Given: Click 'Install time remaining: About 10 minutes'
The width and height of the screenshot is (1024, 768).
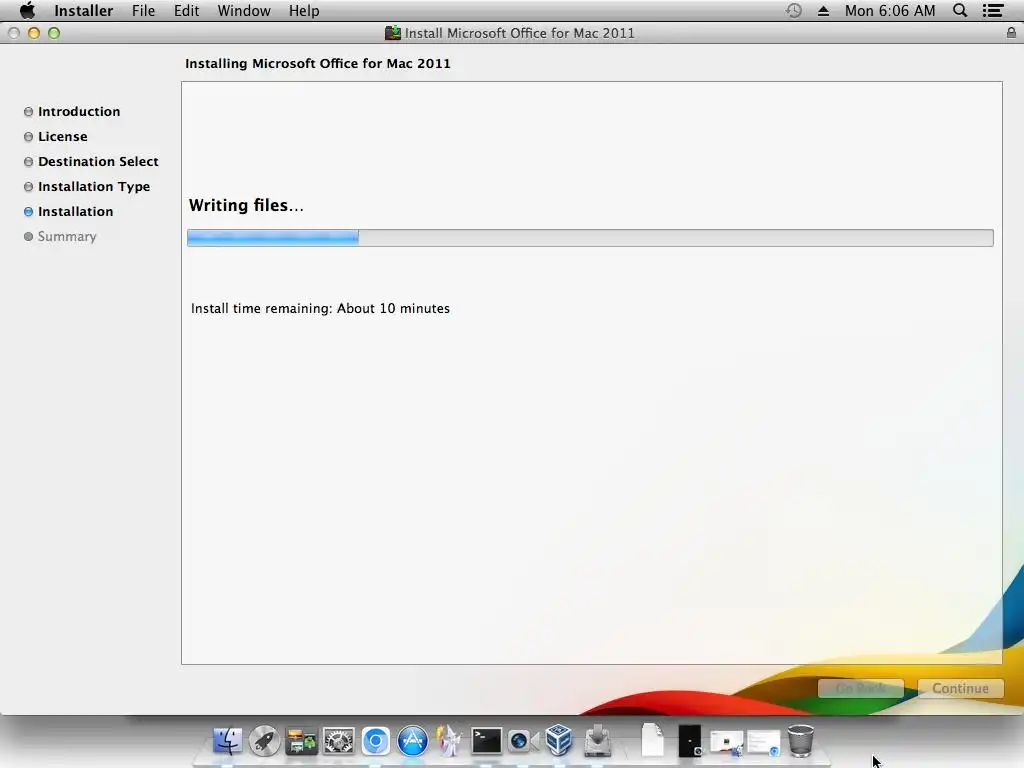Looking at the screenshot, I should click(320, 308).
